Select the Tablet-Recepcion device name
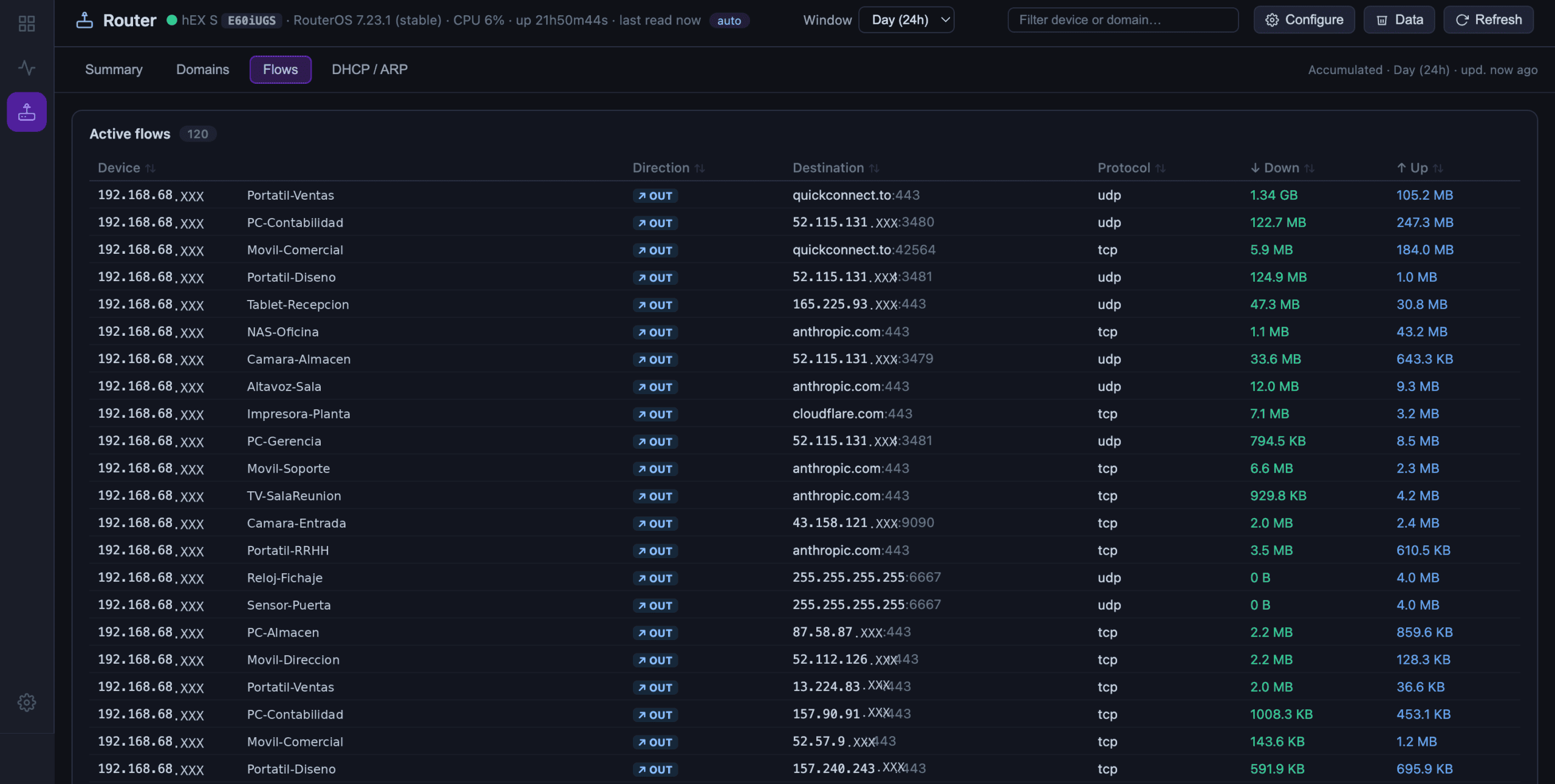Viewport: 1555px width, 784px height. point(298,305)
